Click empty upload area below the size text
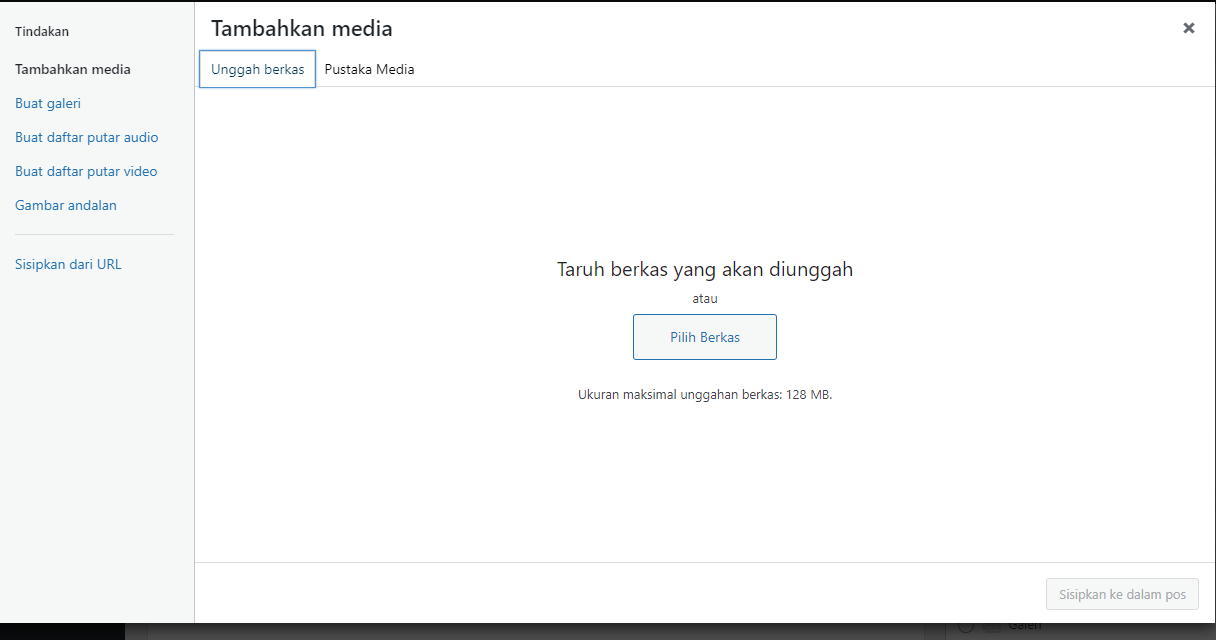This screenshot has width=1216, height=640. pos(705,480)
